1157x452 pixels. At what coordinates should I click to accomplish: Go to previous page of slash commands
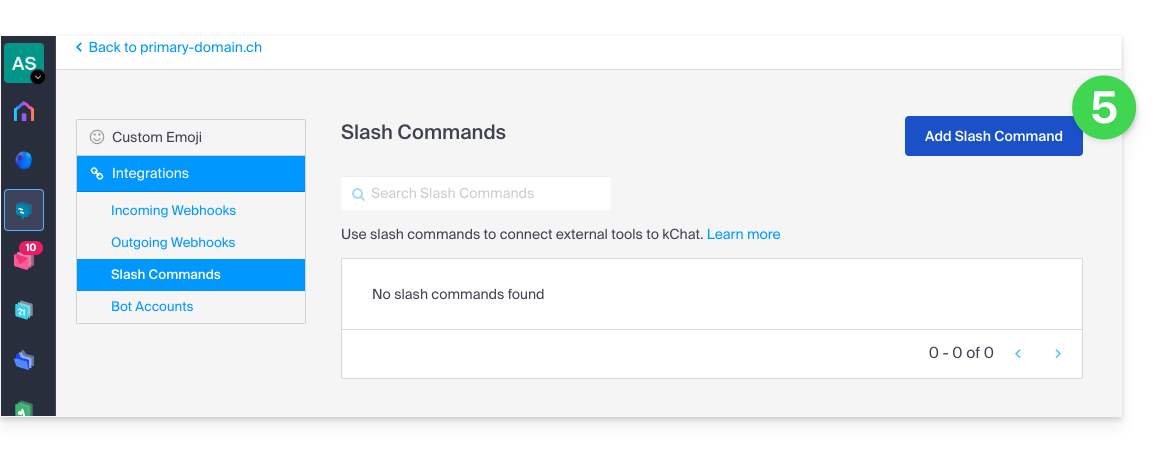(1018, 354)
